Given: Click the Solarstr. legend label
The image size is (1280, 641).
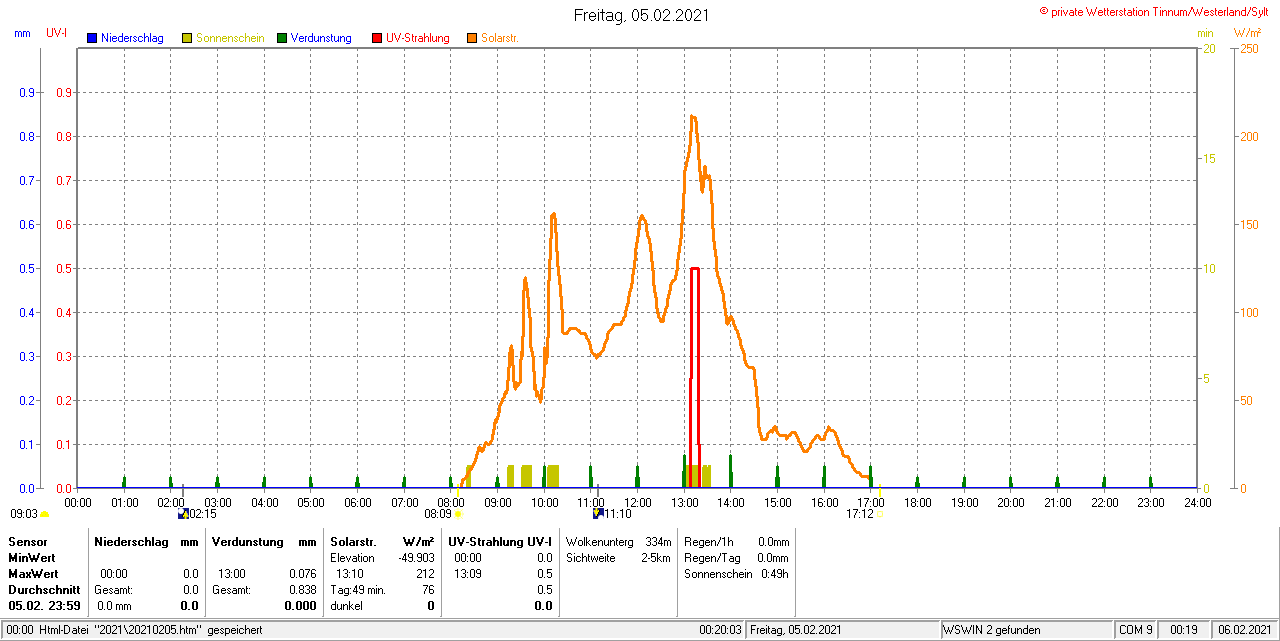Looking at the screenshot, I should point(499,38).
